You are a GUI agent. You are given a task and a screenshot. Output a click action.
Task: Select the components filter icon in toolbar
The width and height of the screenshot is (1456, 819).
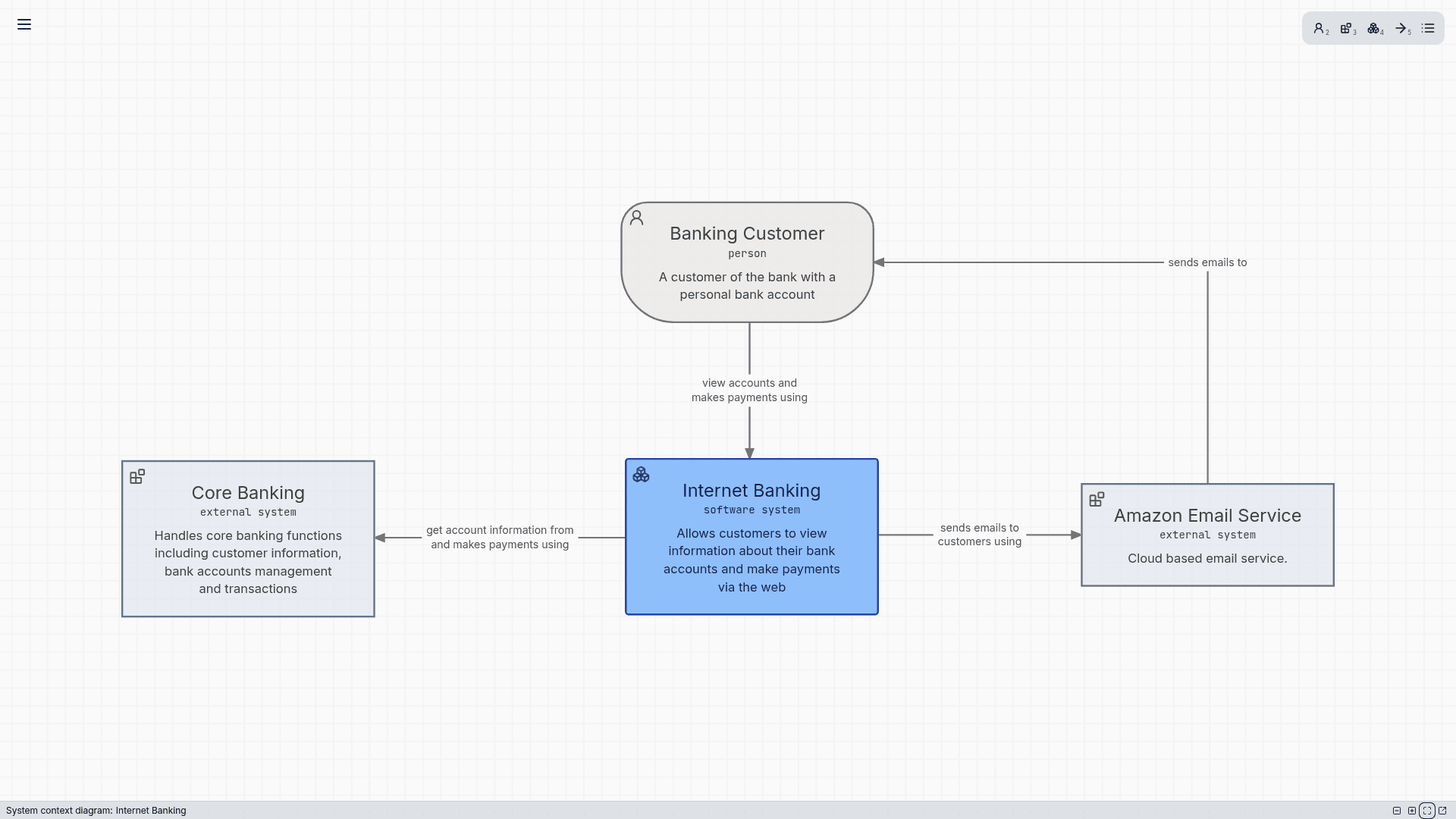(x=1373, y=28)
